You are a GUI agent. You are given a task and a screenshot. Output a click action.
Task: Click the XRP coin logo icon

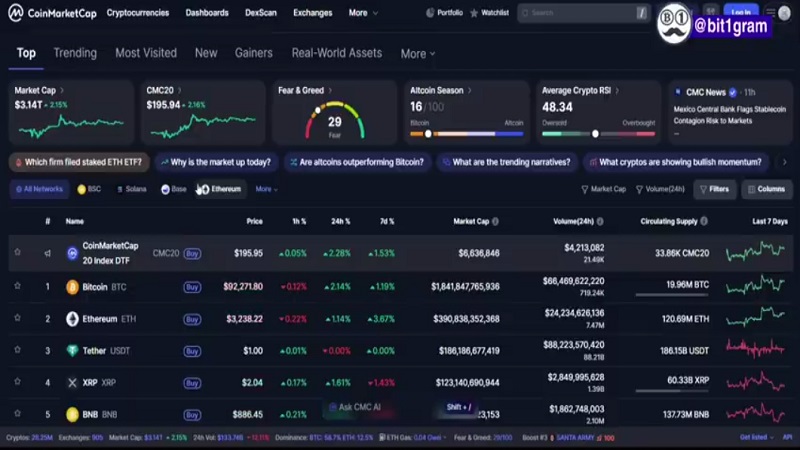(72, 382)
